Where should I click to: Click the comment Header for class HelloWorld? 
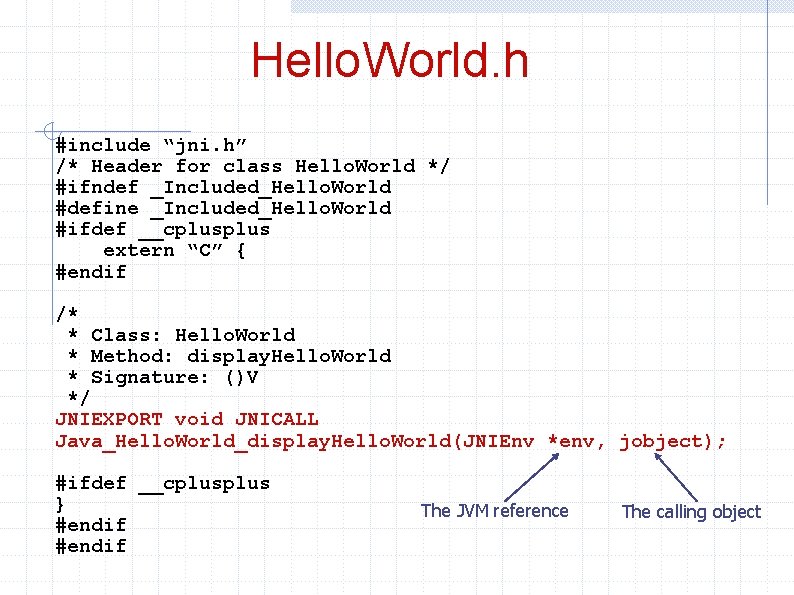pos(252,166)
